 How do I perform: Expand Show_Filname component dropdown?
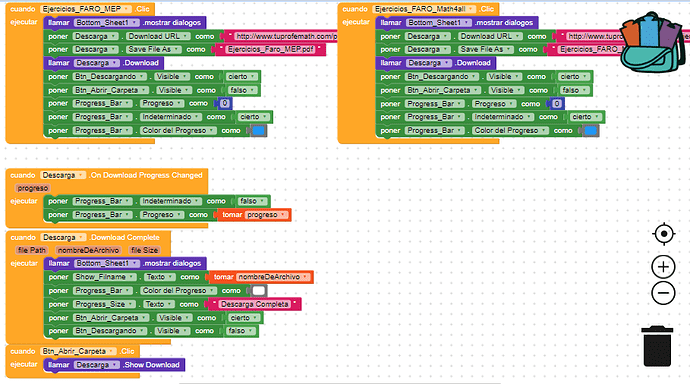tap(104, 277)
